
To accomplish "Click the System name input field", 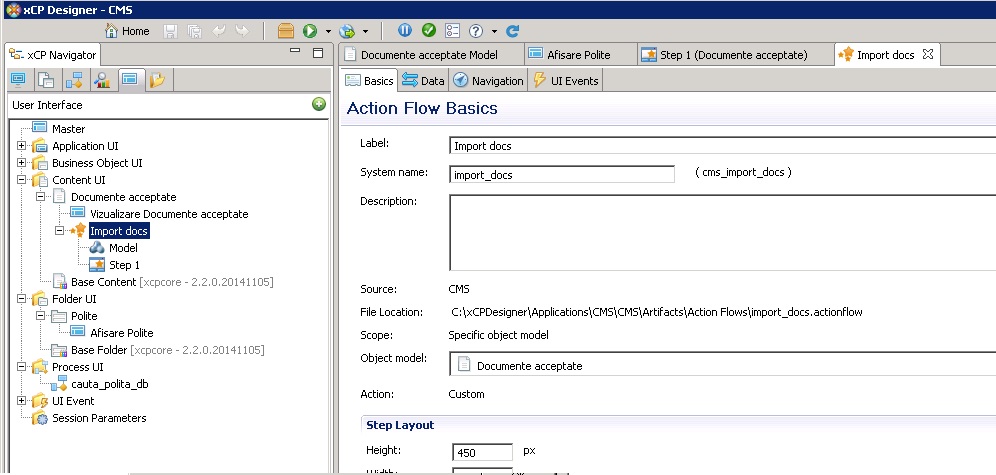I will coord(562,174).
